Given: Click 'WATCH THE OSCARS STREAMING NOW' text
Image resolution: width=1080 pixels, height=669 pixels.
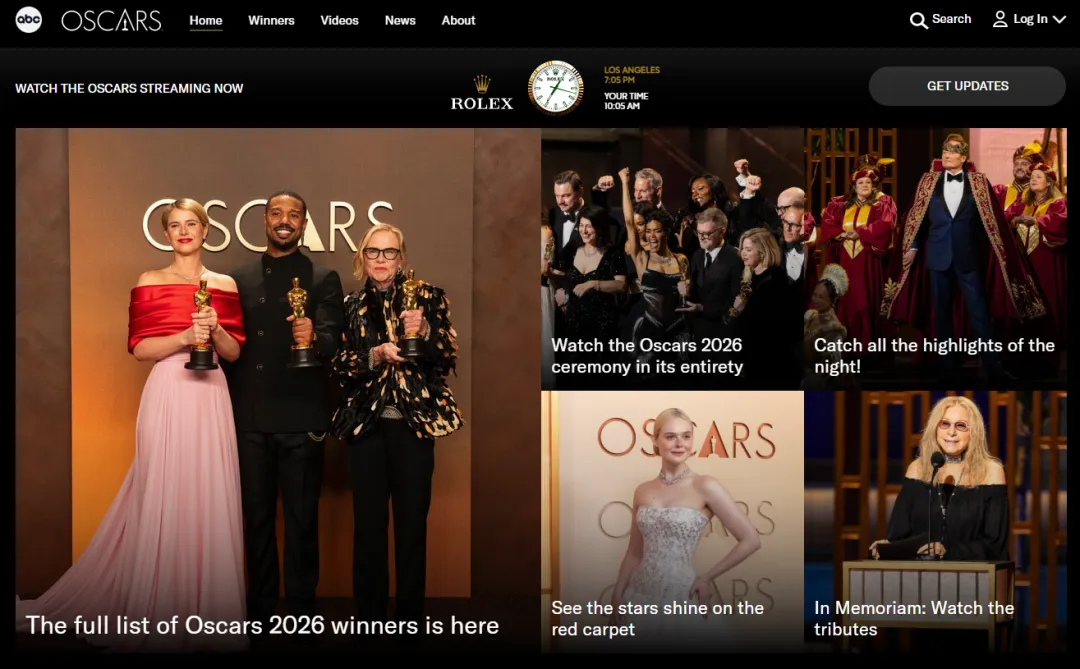Looking at the screenshot, I should 129,88.
